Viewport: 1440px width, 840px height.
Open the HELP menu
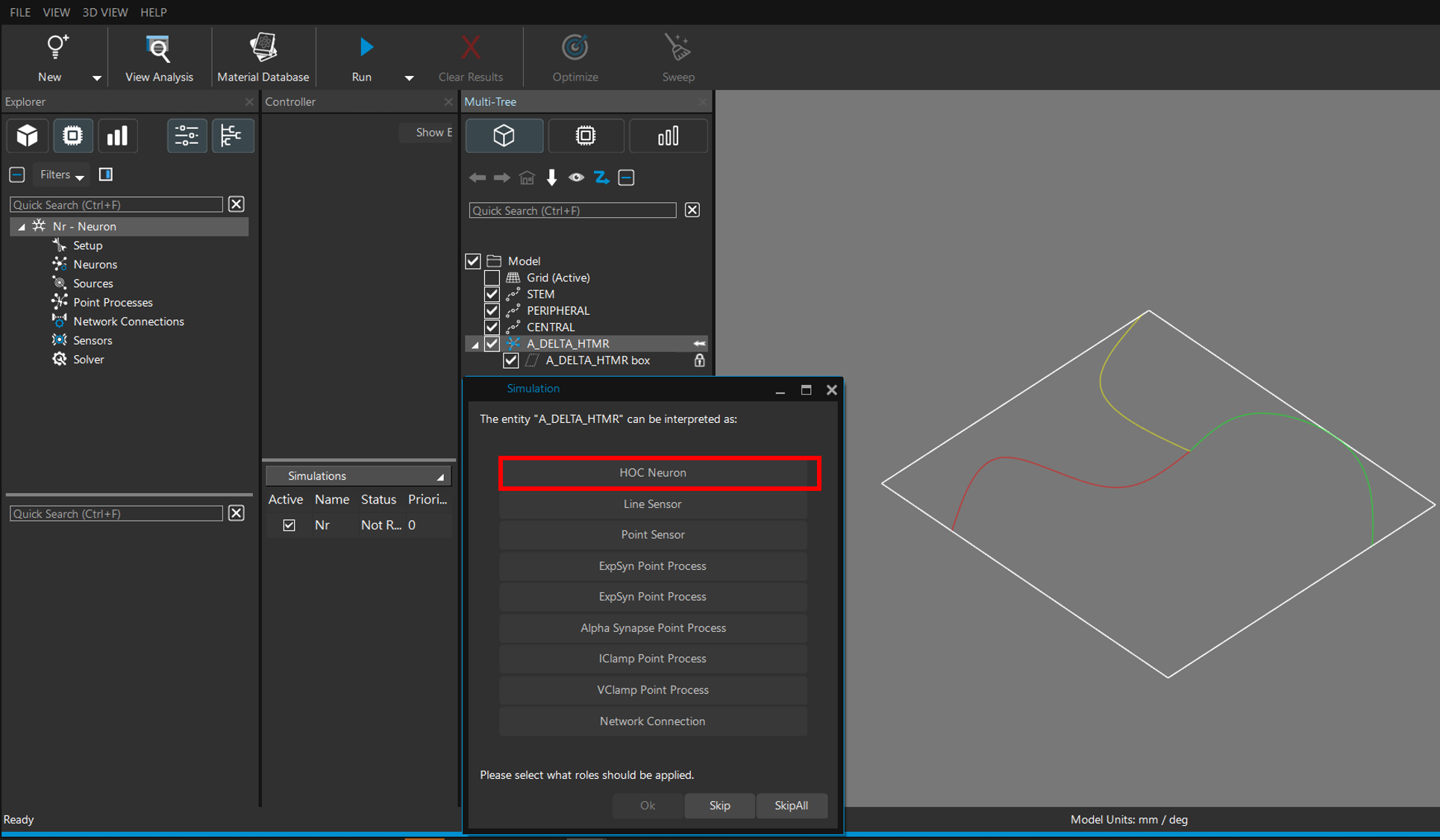pos(154,12)
